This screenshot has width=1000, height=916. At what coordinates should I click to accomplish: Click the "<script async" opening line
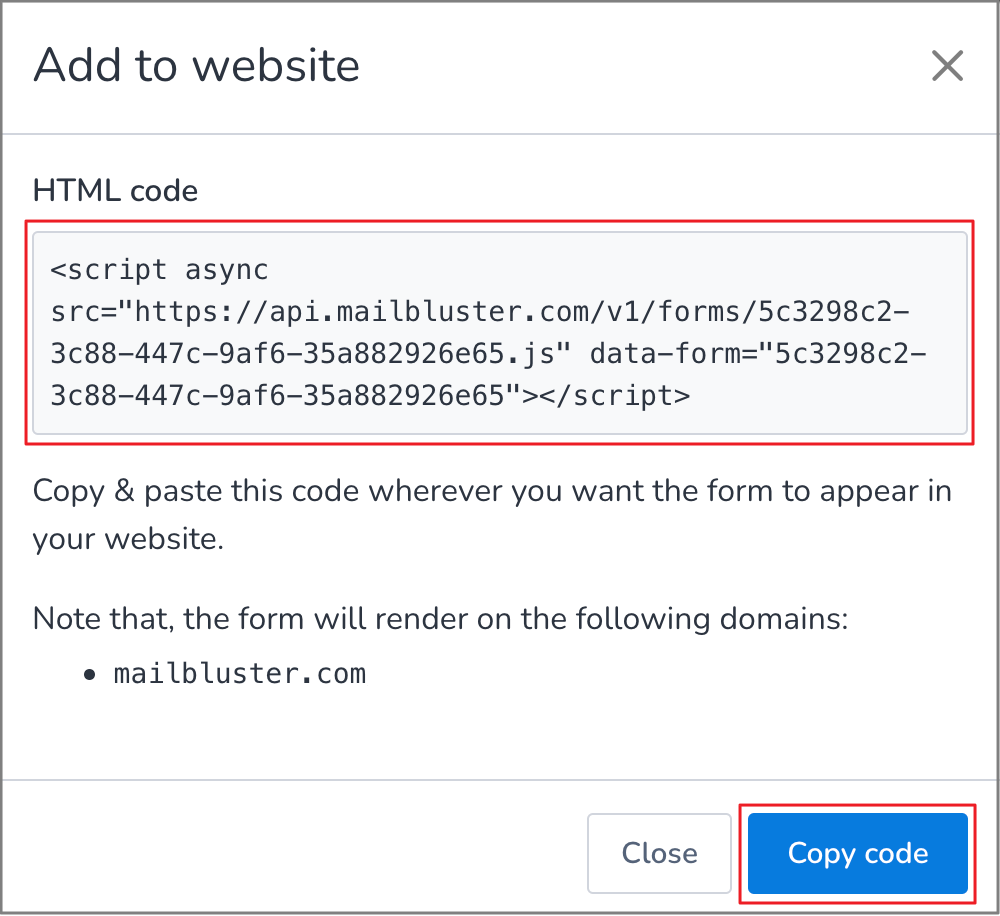pos(160,270)
